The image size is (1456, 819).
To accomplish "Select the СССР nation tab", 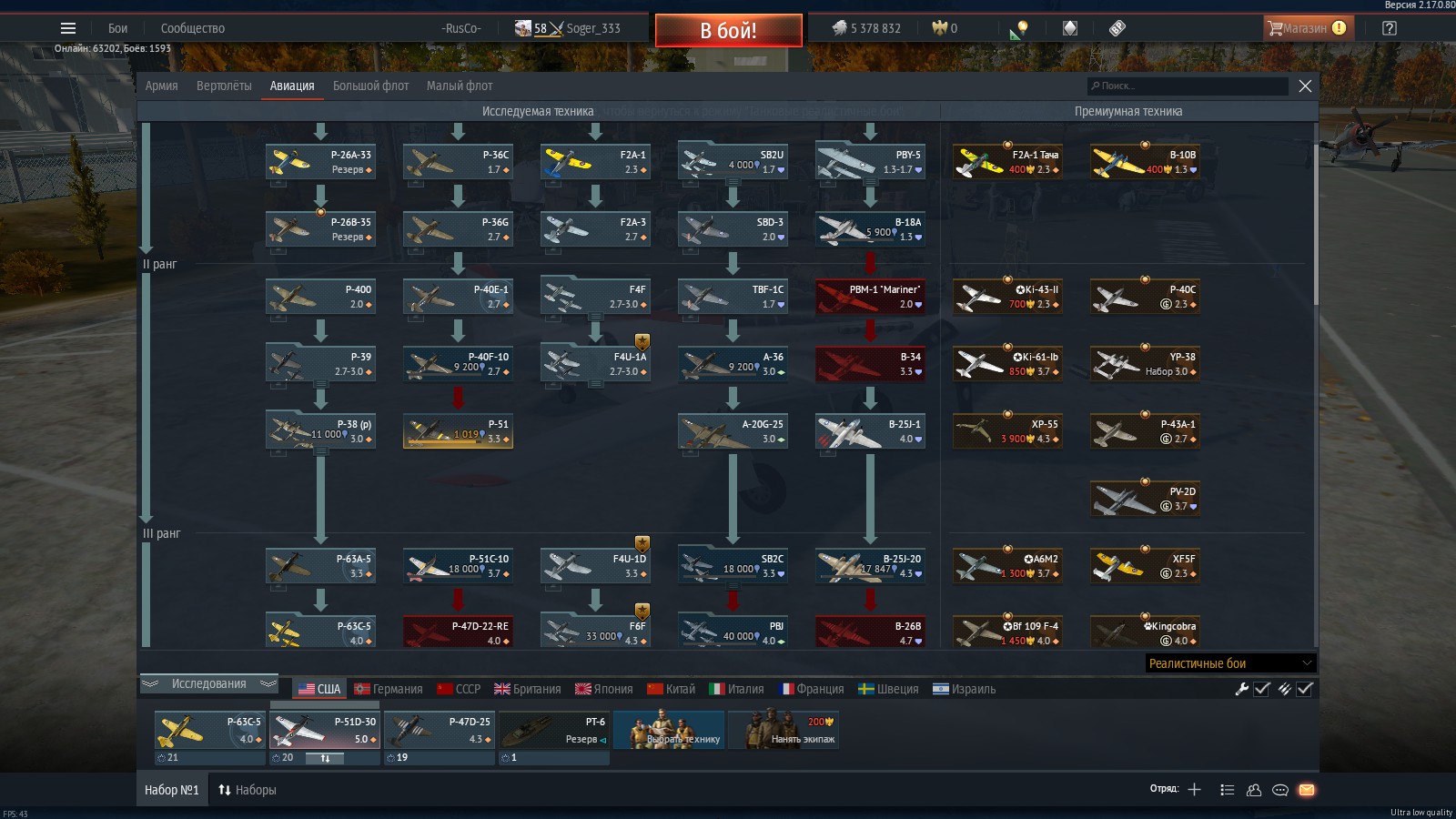I will pyautogui.click(x=459, y=689).
